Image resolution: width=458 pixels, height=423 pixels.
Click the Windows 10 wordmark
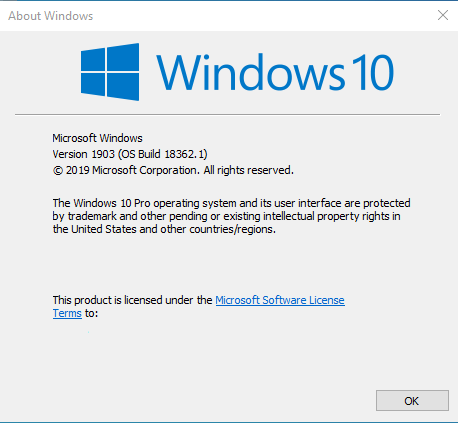(x=275, y=72)
